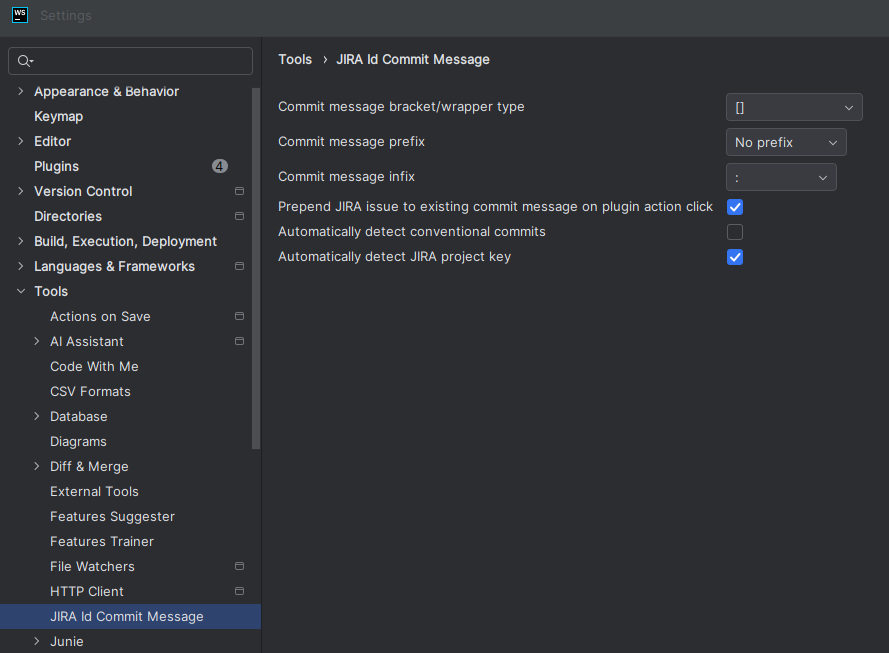Image resolution: width=889 pixels, height=653 pixels.
Task: Click the Plugins update count badge
Action: (x=219, y=166)
